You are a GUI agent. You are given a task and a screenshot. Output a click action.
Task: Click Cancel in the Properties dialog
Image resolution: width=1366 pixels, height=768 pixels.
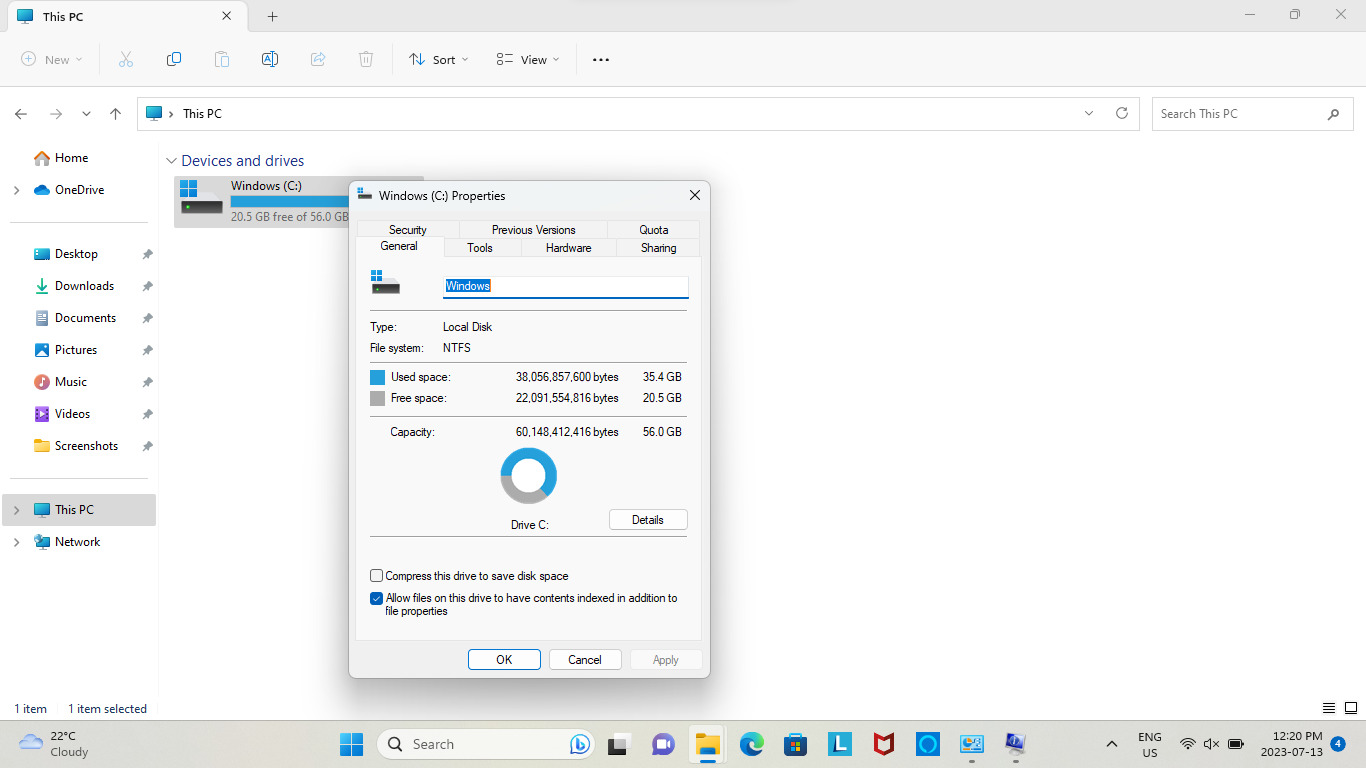(585, 660)
